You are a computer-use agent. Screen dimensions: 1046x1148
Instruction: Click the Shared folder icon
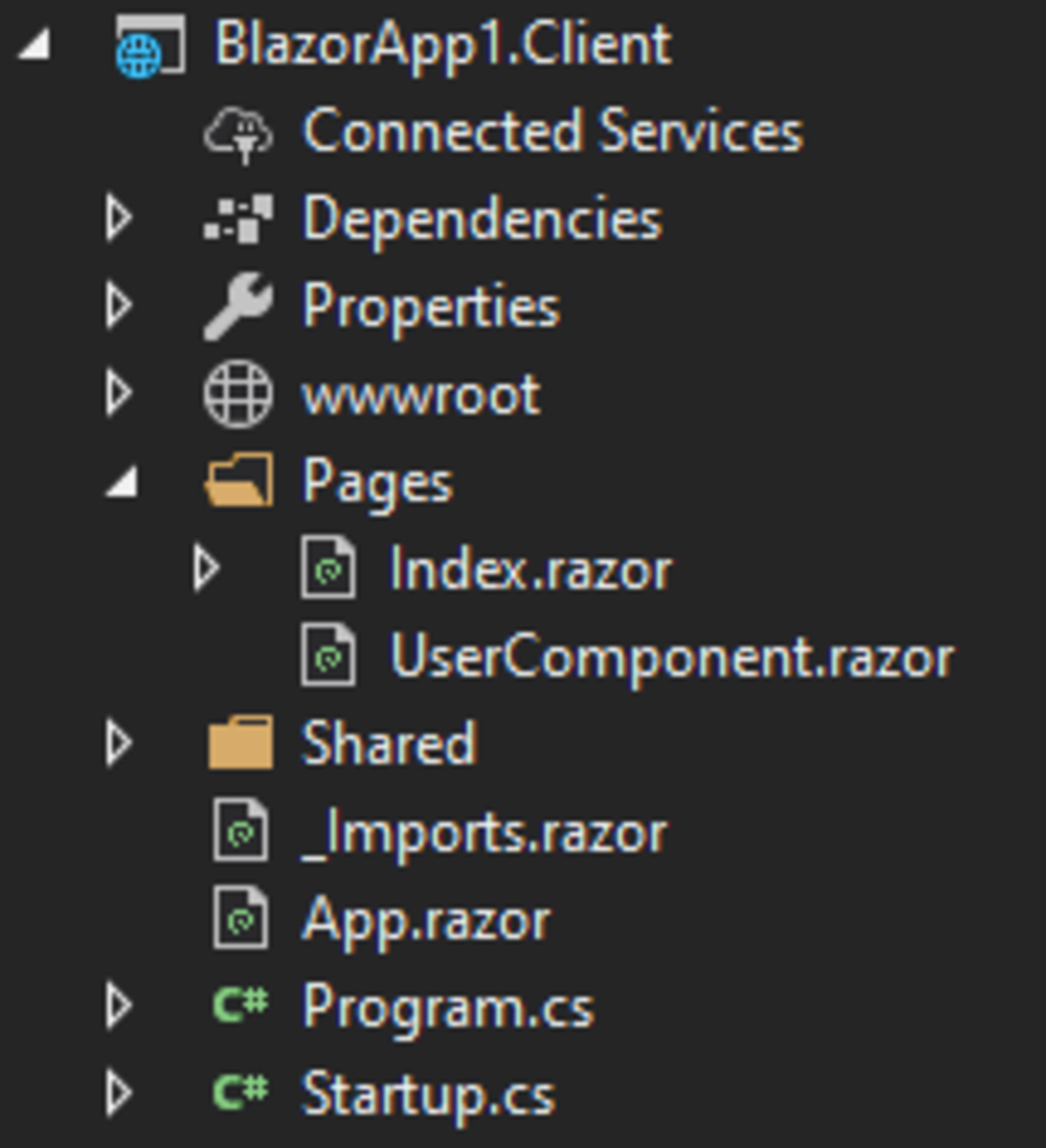coord(240,742)
